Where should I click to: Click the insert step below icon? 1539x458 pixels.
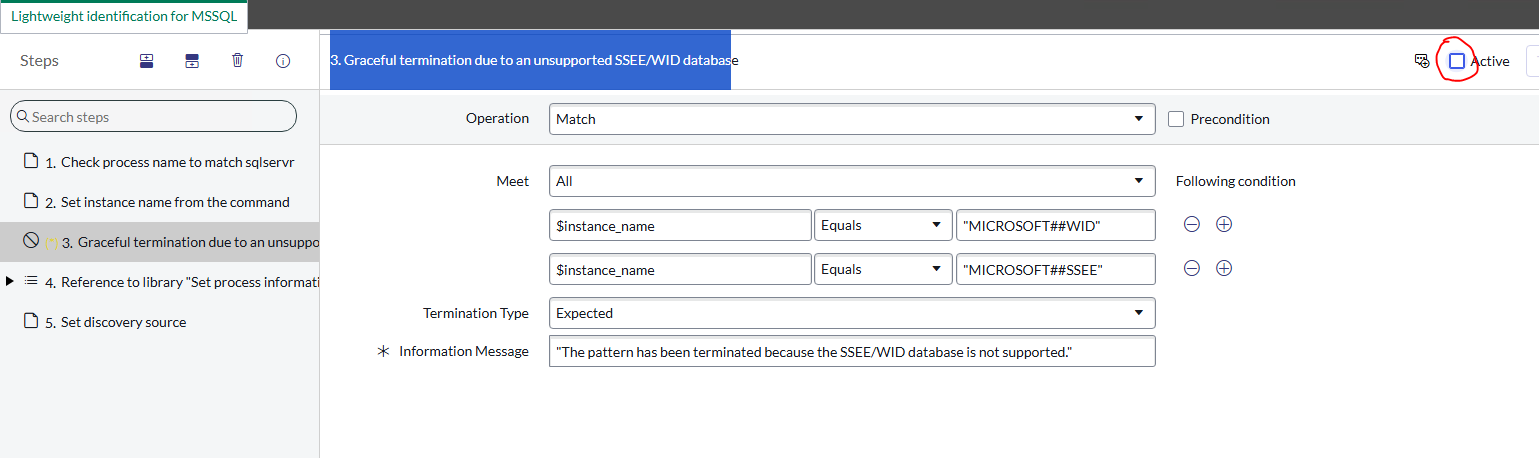click(x=192, y=61)
